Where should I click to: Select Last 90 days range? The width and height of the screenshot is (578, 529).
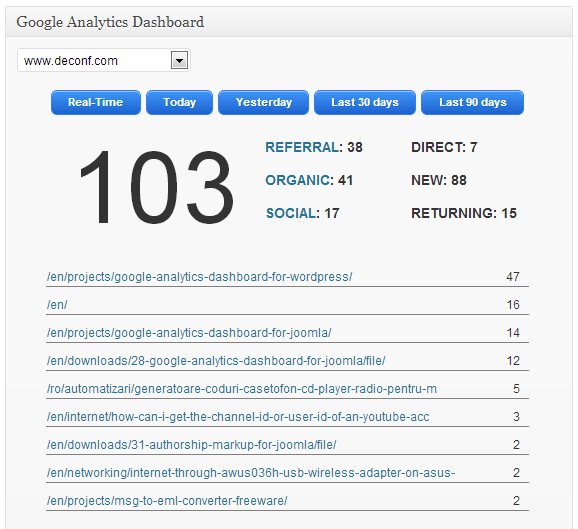pyautogui.click(x=473, y=102)
